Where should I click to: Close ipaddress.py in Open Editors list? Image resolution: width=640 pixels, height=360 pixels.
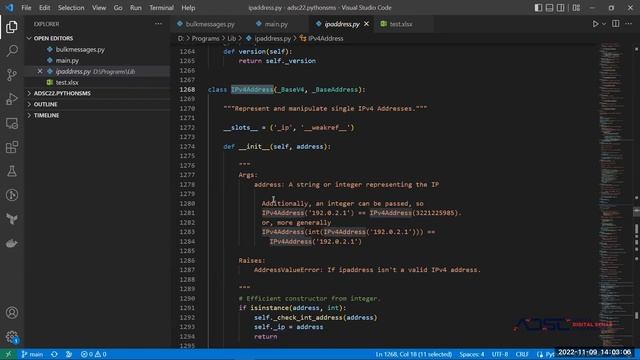(40, 71)
